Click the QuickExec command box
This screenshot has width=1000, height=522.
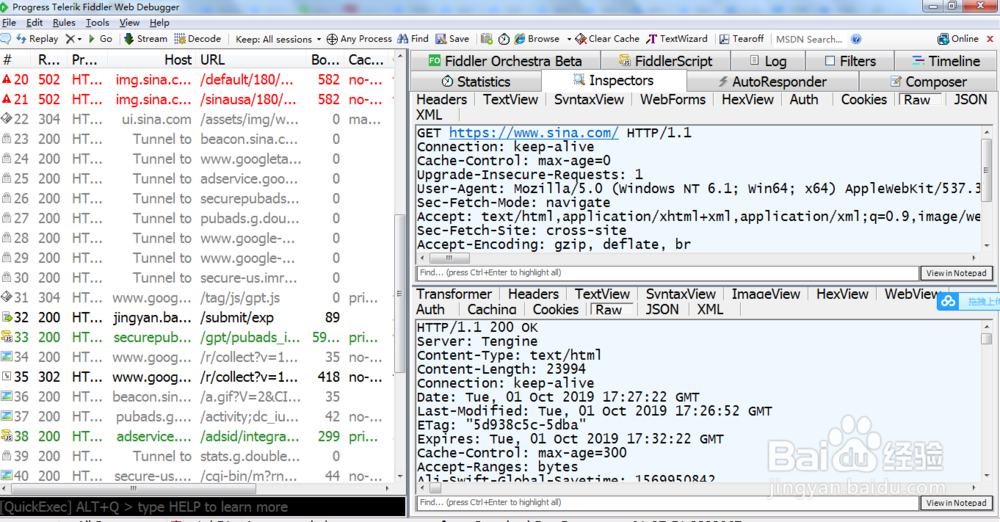203,507
